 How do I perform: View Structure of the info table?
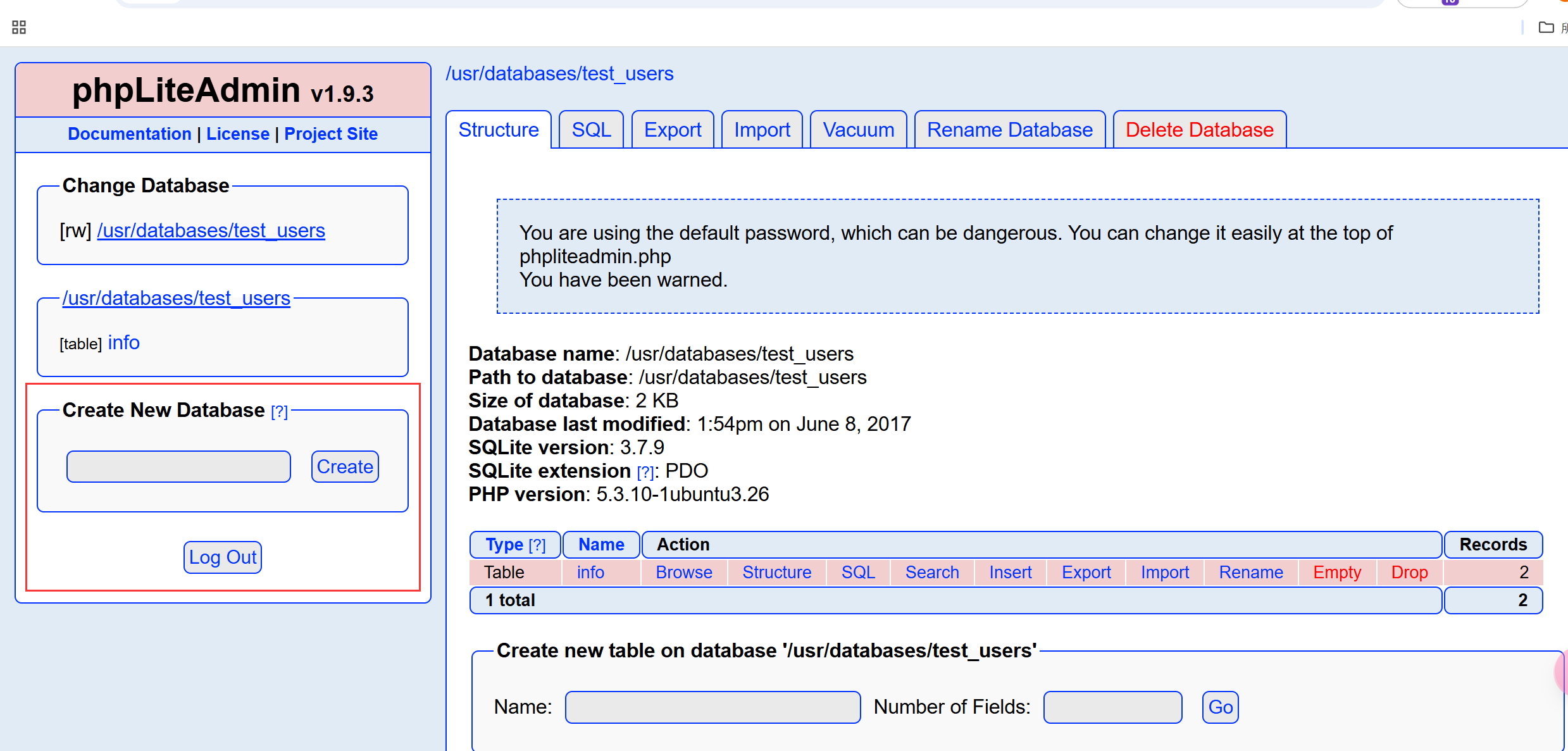pos(777,573)
